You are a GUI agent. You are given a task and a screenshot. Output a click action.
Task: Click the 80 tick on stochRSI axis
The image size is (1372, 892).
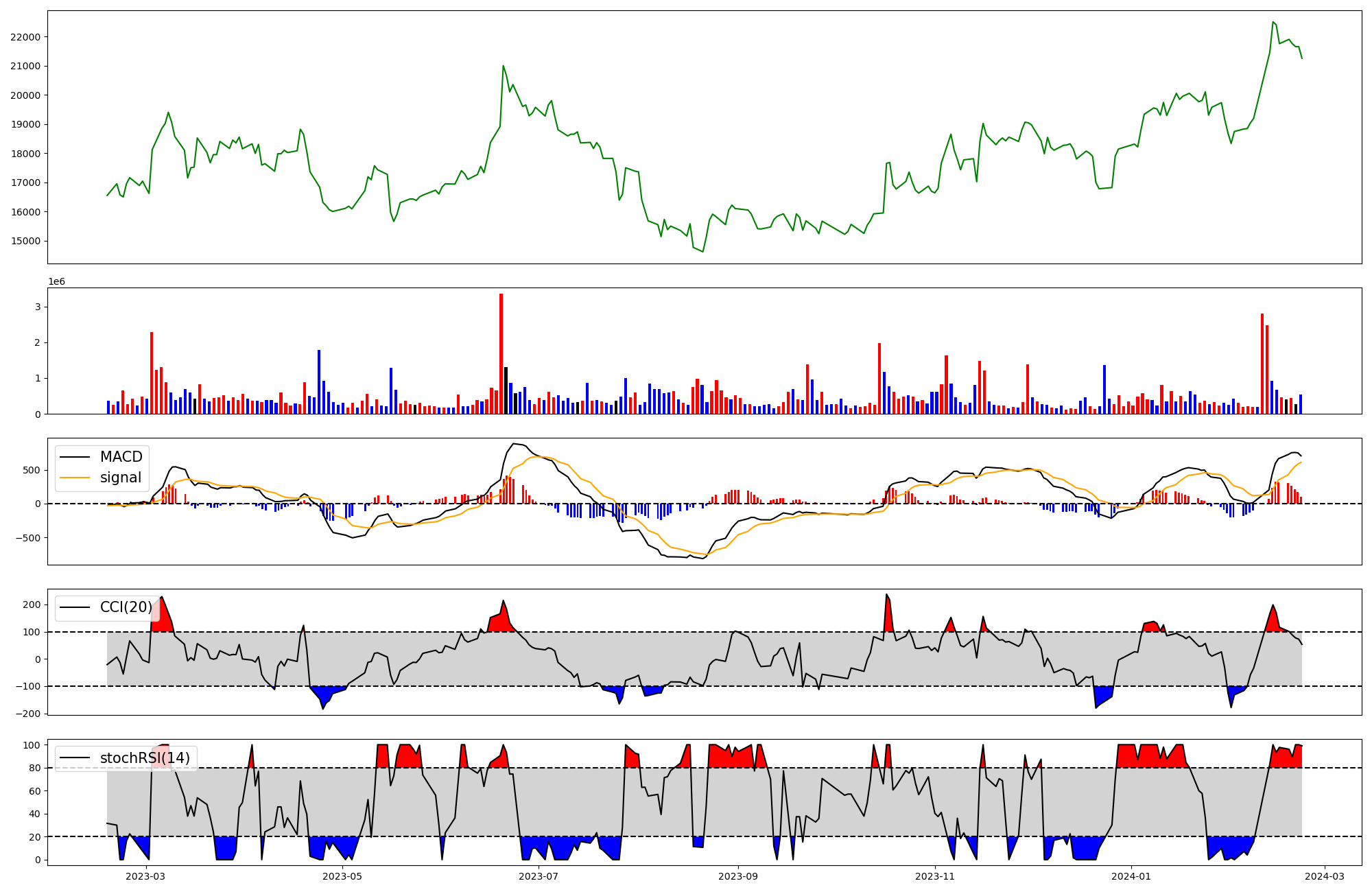[36, 768]
